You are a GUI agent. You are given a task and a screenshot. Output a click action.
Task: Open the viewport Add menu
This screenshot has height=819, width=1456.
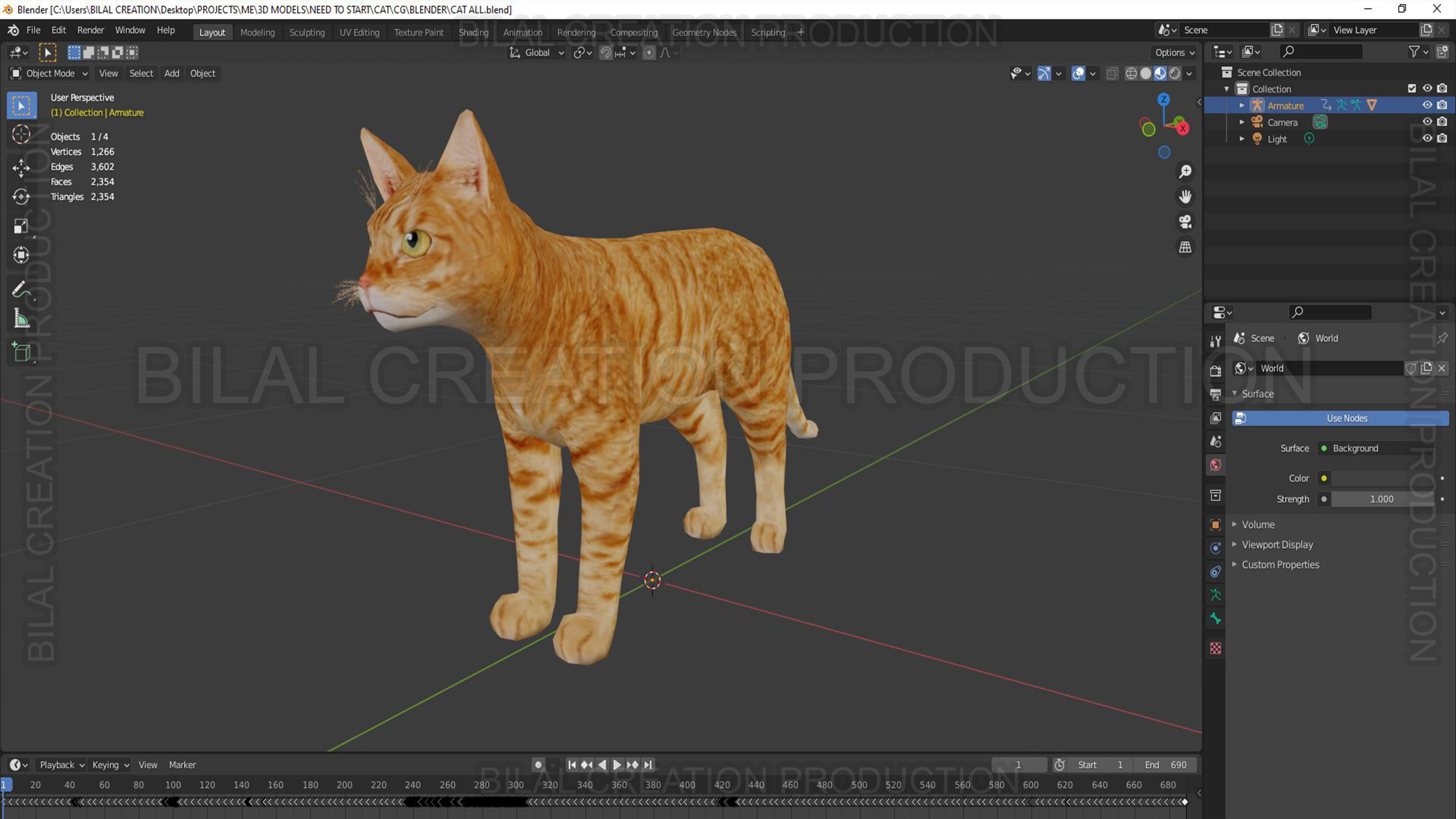[172, 73]
